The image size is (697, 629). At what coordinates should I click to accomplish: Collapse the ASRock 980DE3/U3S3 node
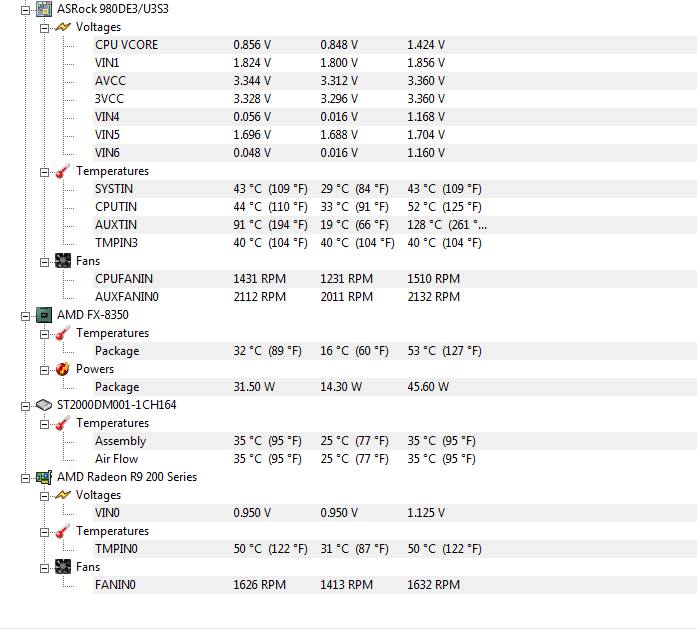[x=26, y=9]
